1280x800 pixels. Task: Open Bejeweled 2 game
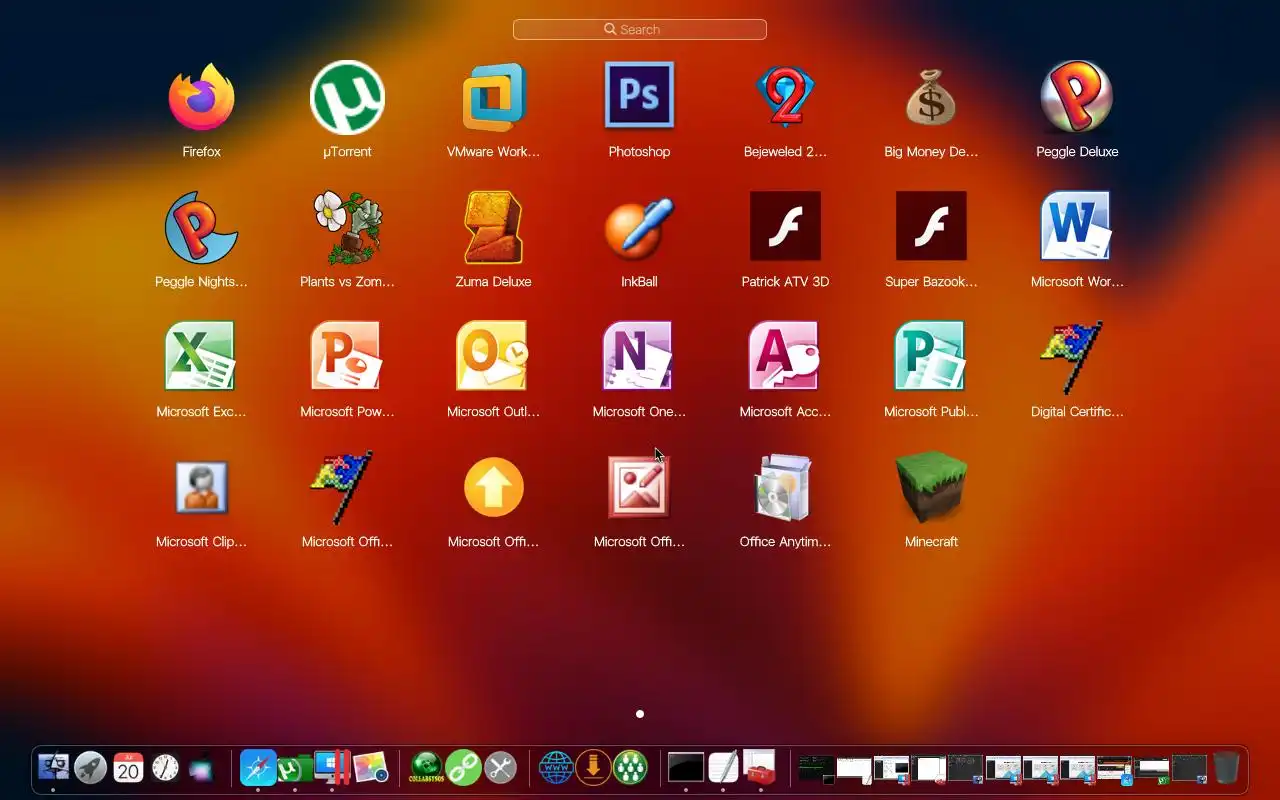[785, 97]
